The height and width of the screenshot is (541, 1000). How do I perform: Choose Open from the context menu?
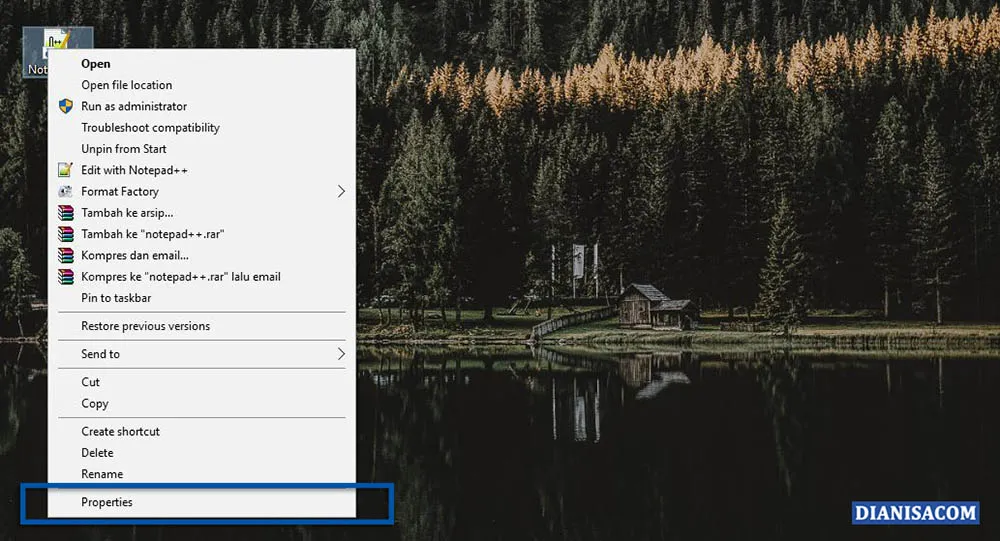(x=202, y=63)
